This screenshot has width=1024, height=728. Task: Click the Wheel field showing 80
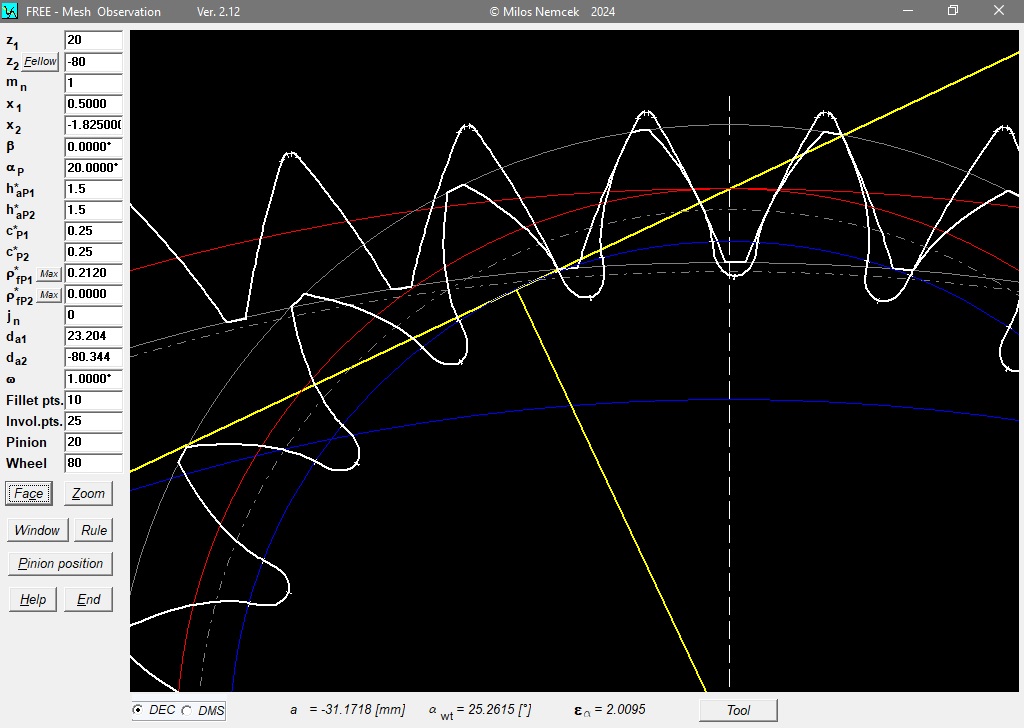[93, 463]
